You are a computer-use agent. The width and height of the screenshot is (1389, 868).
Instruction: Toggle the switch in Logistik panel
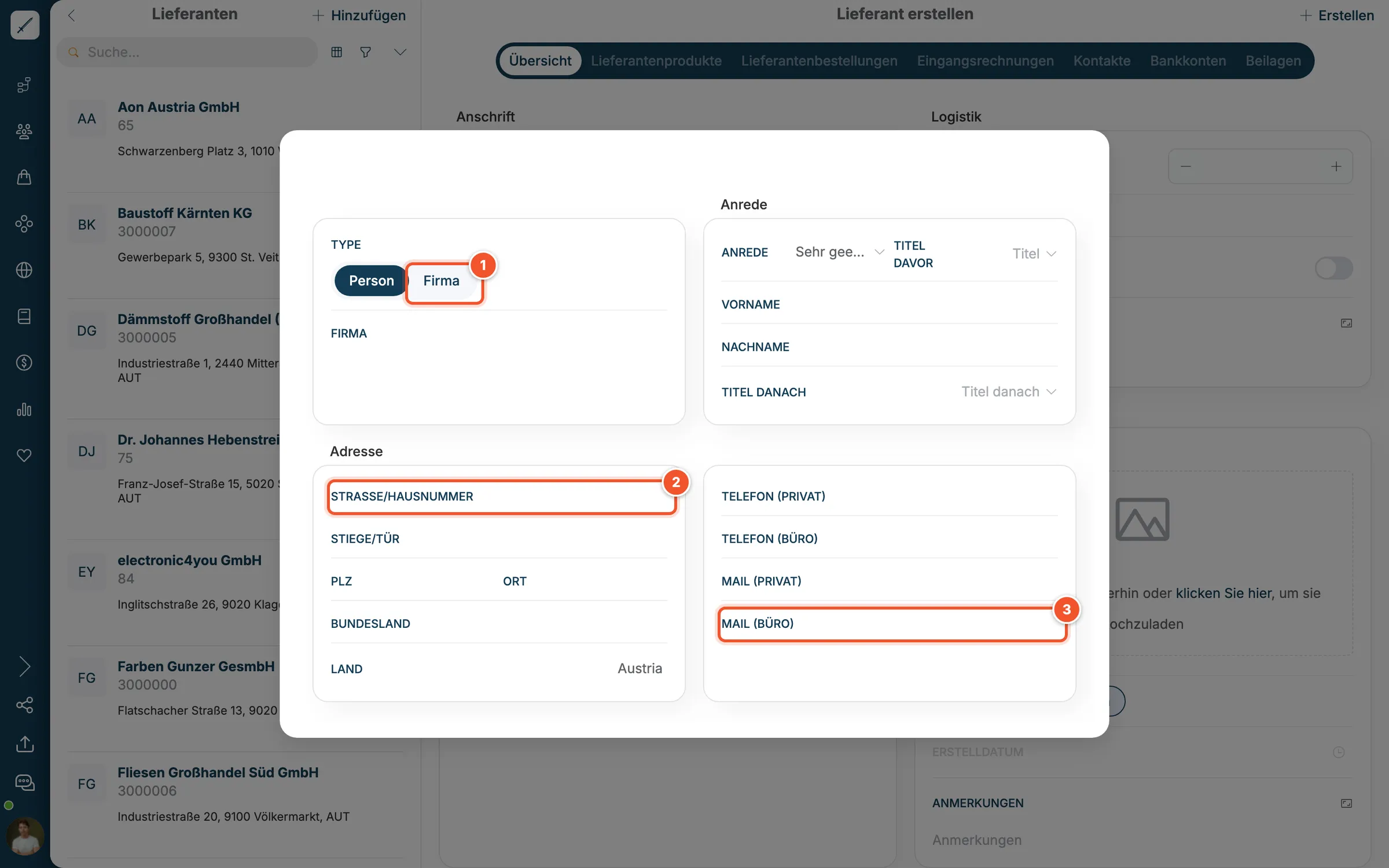1333,268
